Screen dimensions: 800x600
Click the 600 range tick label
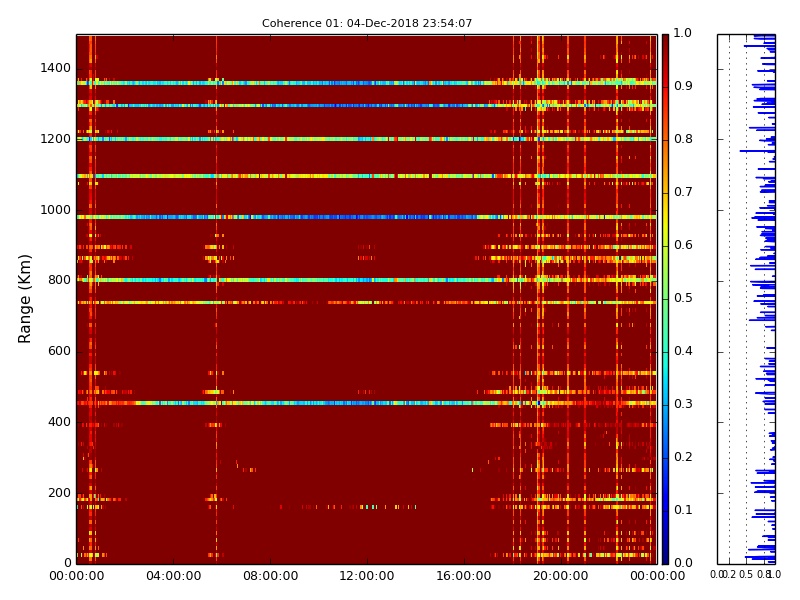(59, 351)
